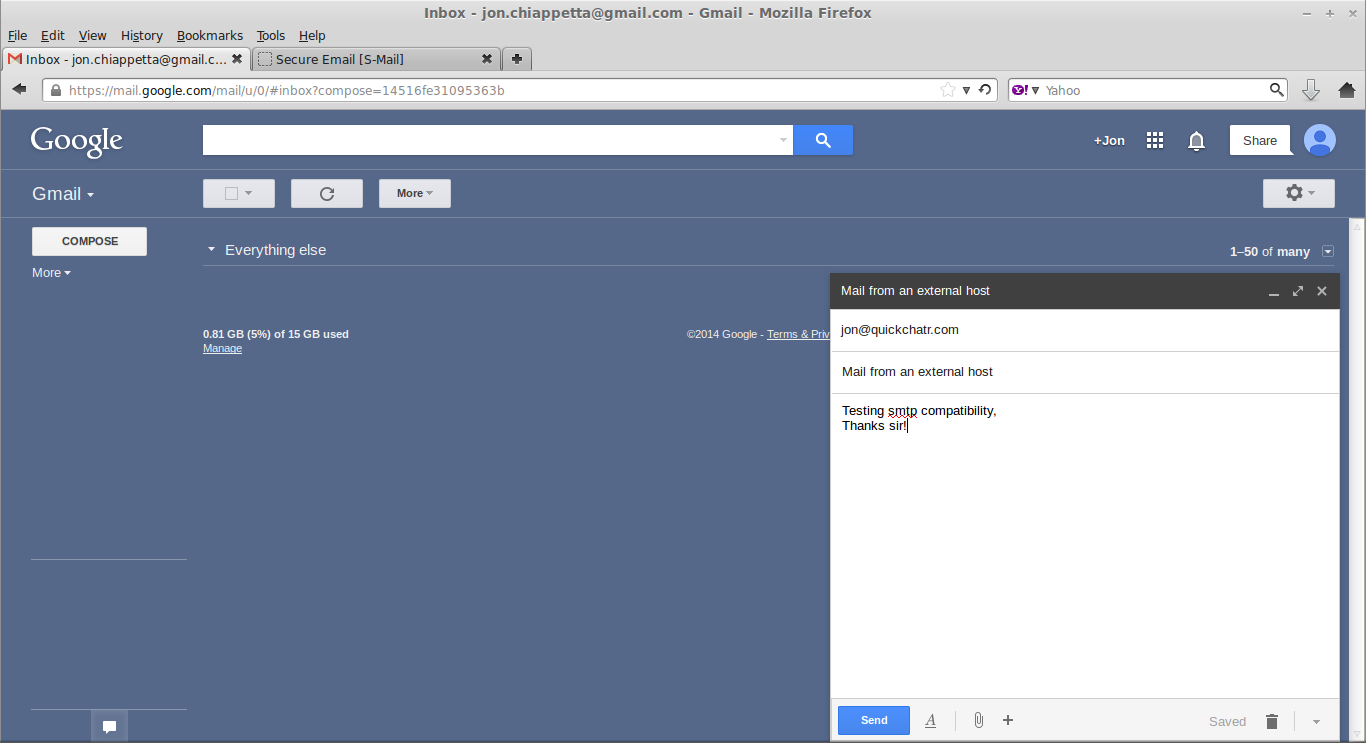Click the blue search button
1366x743 pixels.
click(x=823, y=140)
